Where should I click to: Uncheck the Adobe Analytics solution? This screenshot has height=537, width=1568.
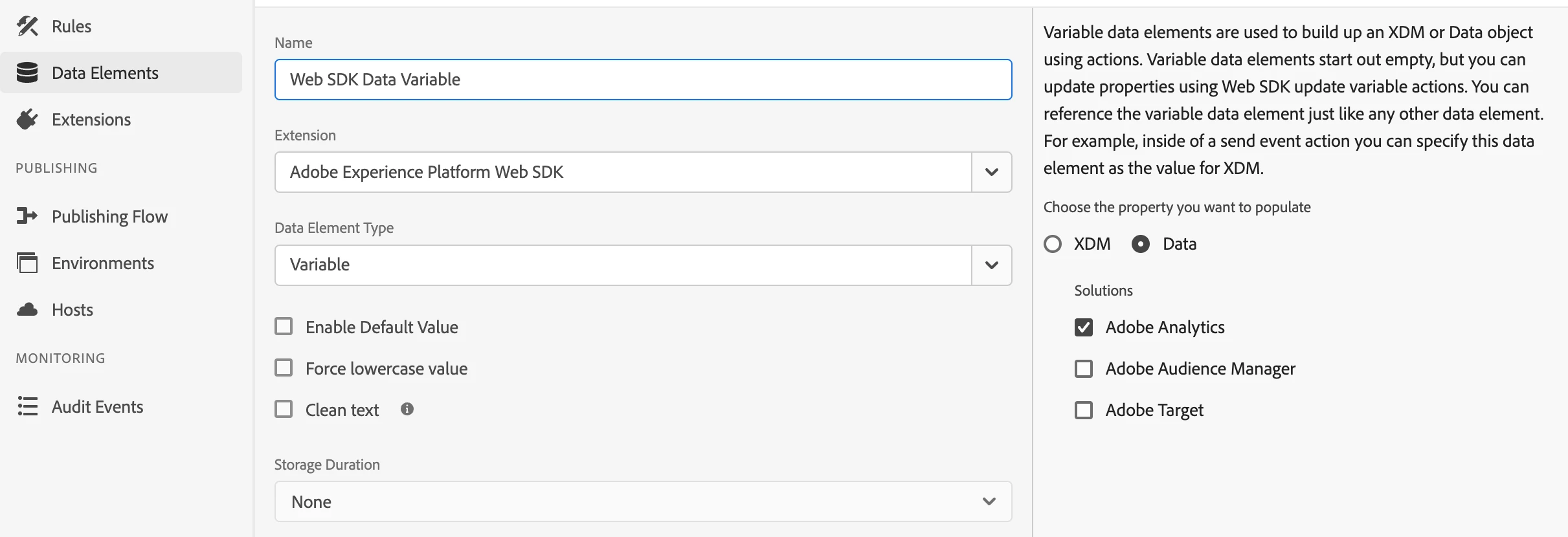1084,327
